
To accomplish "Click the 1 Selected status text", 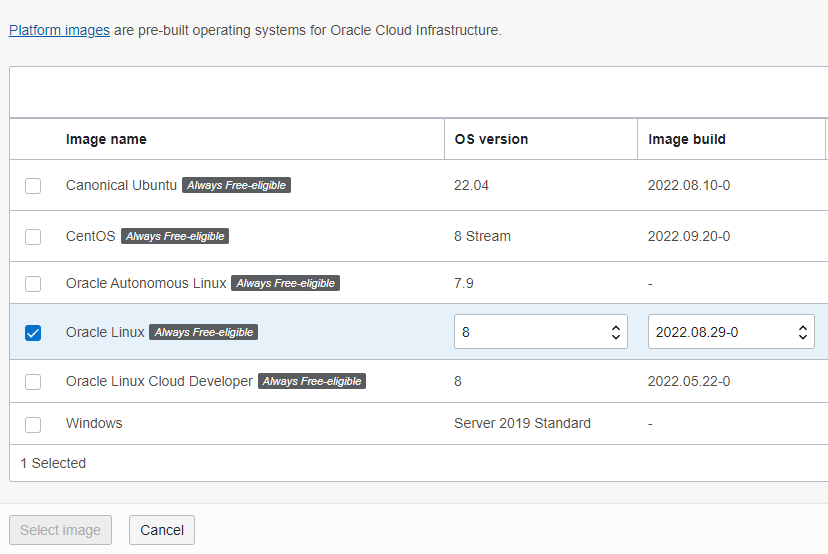I will [53, 463].
